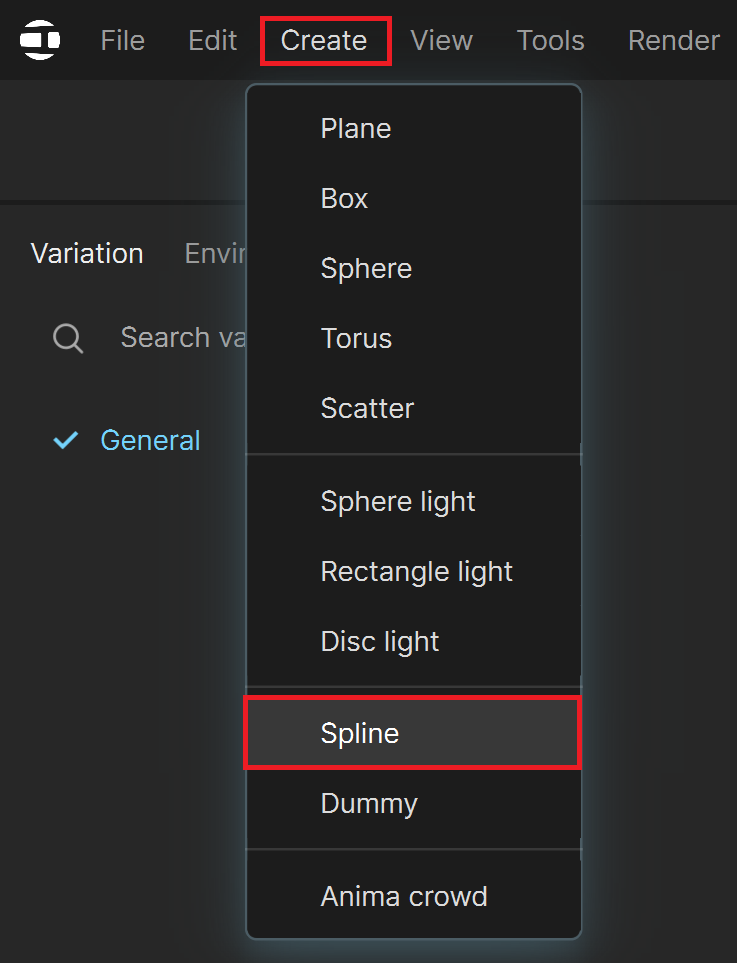Select Sphere in the dropdown
This screenshot has width=737, height=963.
click(413, 269)
